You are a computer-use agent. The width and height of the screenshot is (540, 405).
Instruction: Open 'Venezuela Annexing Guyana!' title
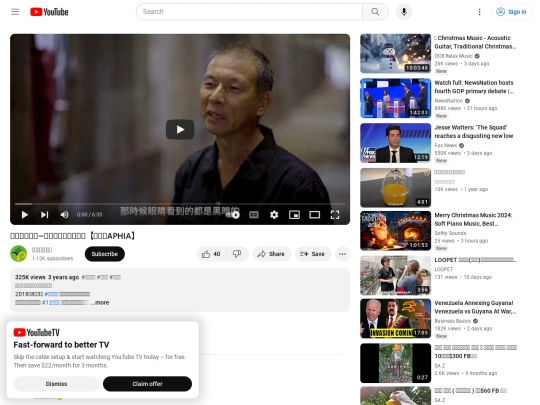(x=475, y=307)
